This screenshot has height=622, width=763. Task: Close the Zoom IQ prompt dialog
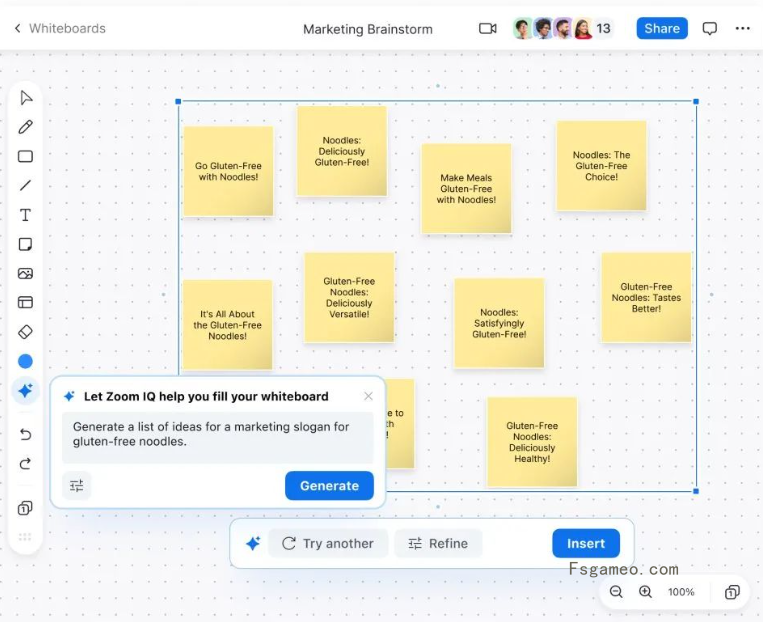[368, 396]
